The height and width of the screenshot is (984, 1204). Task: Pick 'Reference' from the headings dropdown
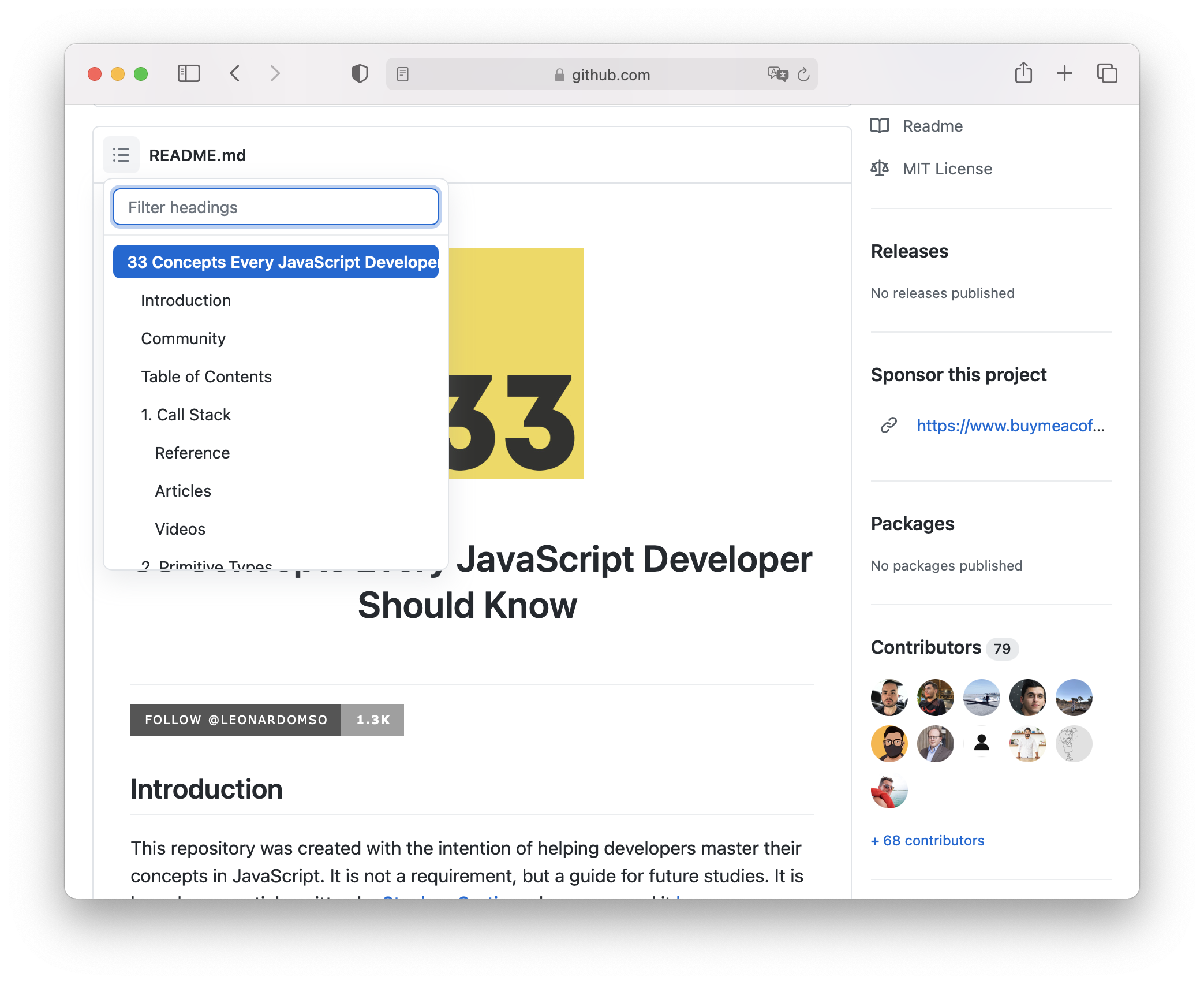pyautogui.click(x=192, y=452)
